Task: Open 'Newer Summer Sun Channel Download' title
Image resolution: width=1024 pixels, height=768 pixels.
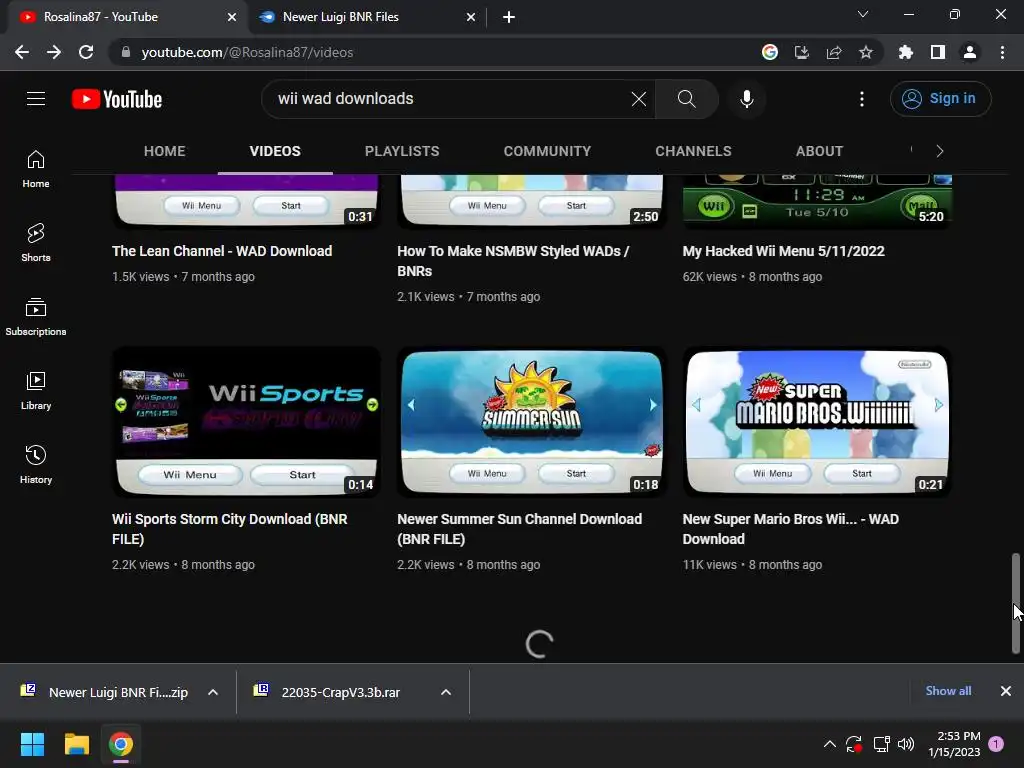Action: point(520,528)
